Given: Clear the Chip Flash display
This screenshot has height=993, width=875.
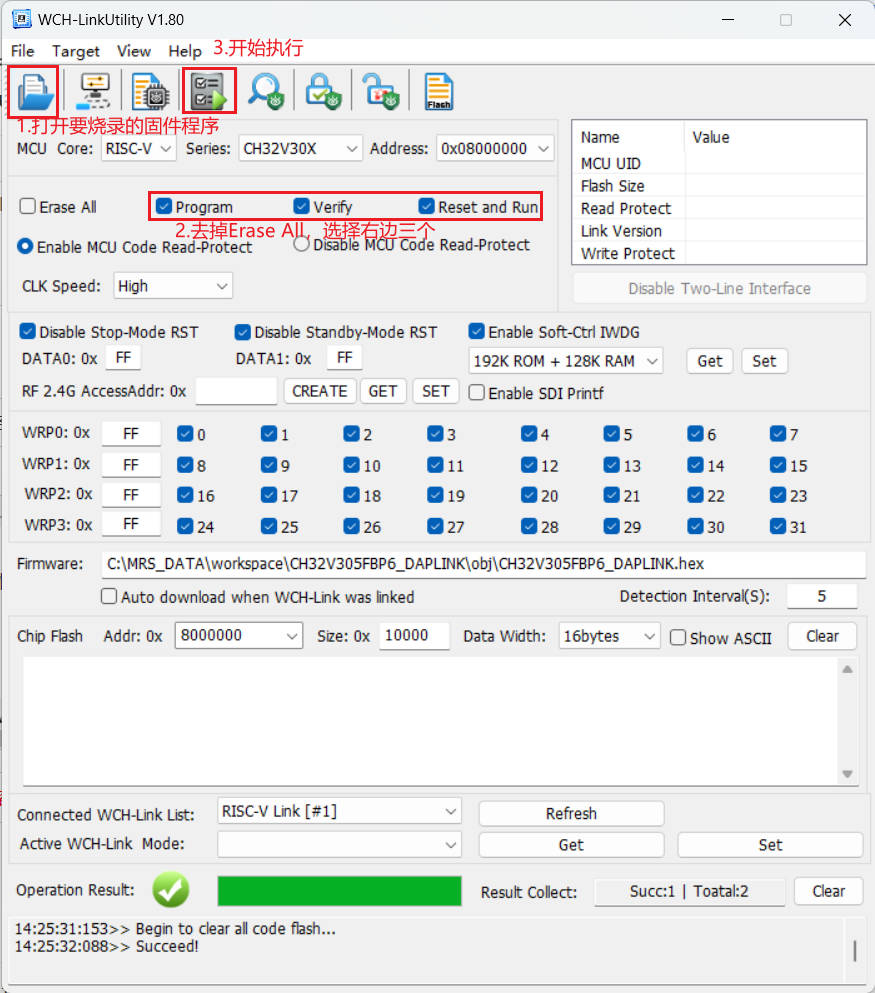Looking at the screenshot, I should coord(822,636).
